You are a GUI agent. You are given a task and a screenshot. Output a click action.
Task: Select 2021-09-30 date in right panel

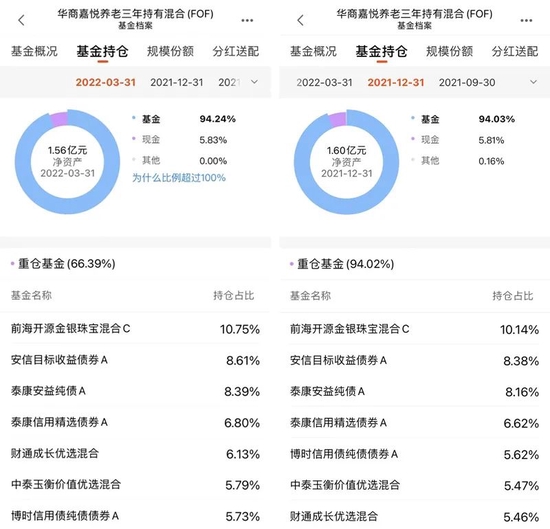click(x=467, y=82)
